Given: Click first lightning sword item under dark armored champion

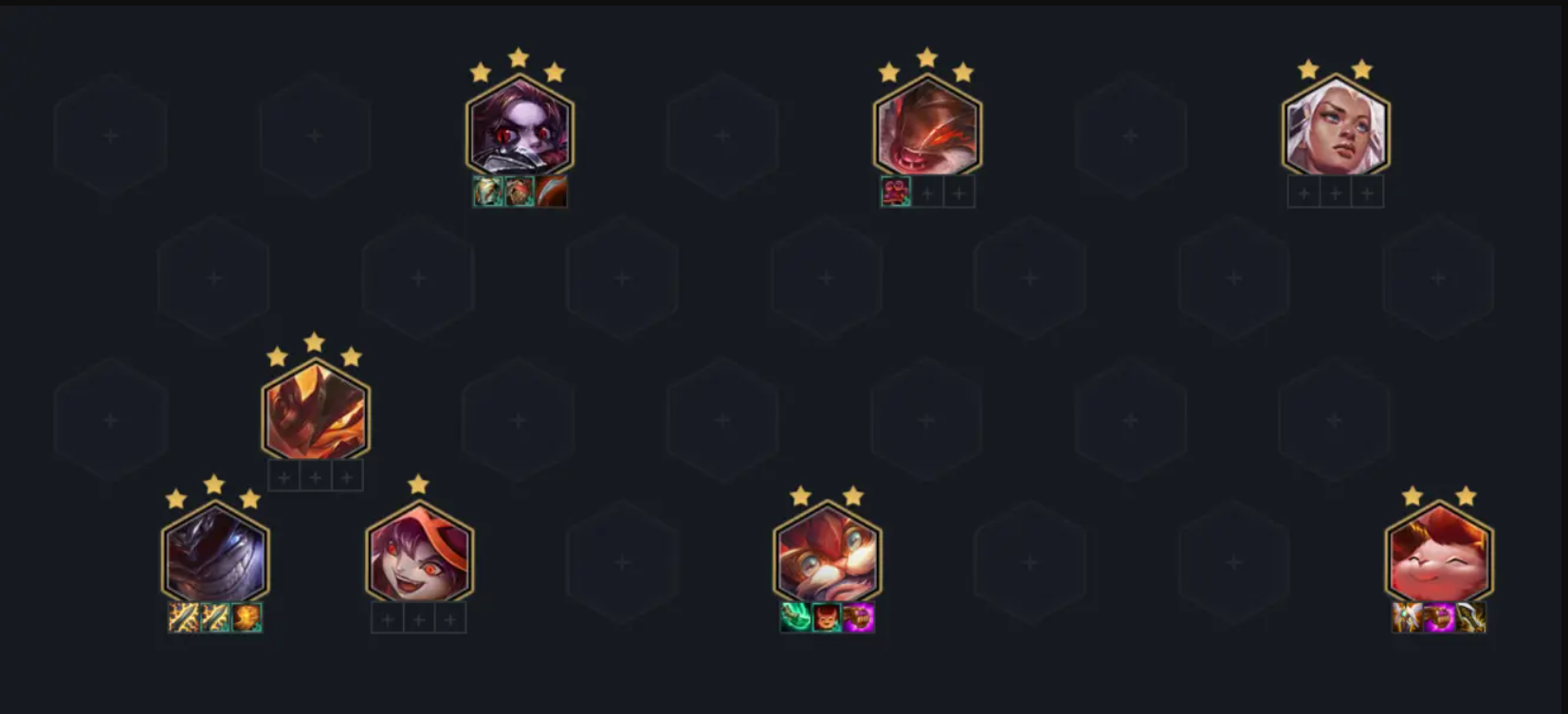Looking at the screenshot, I should [x=183, y=618].
